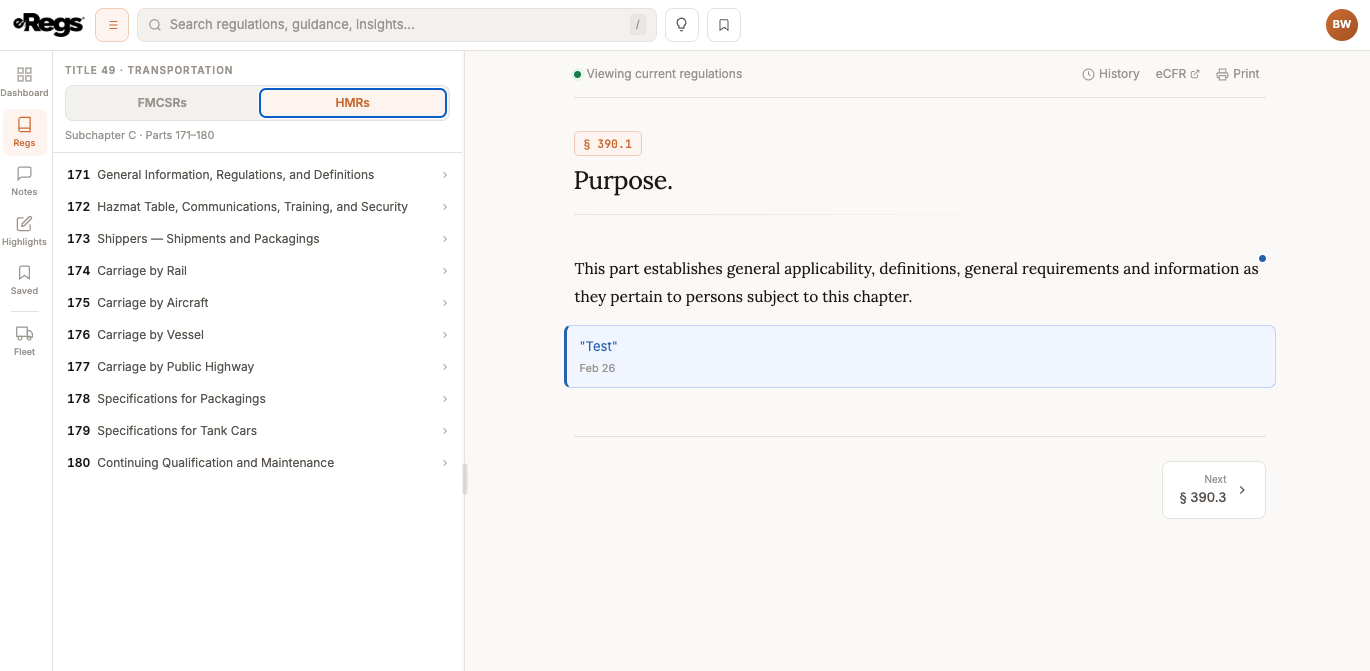Image resolution: width=1370 pixels, height=671 pixels.
Task: Open the eCFR external link
Action: point(1177,74)
